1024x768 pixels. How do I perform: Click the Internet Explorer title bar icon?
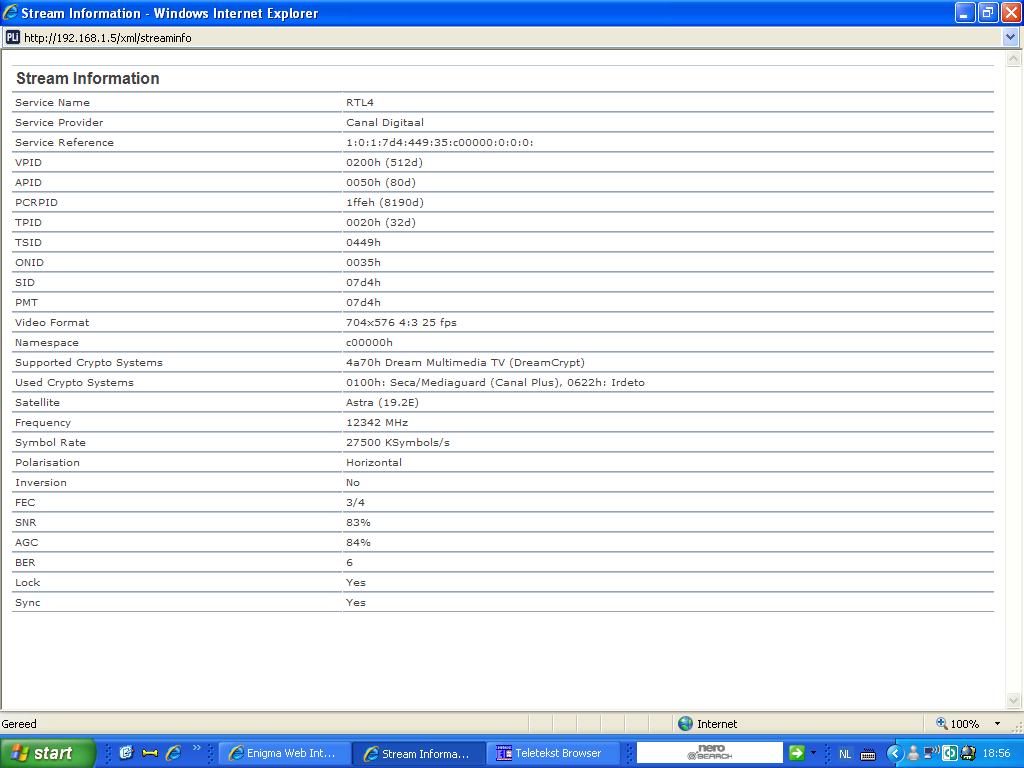click(x=10, y=12)
